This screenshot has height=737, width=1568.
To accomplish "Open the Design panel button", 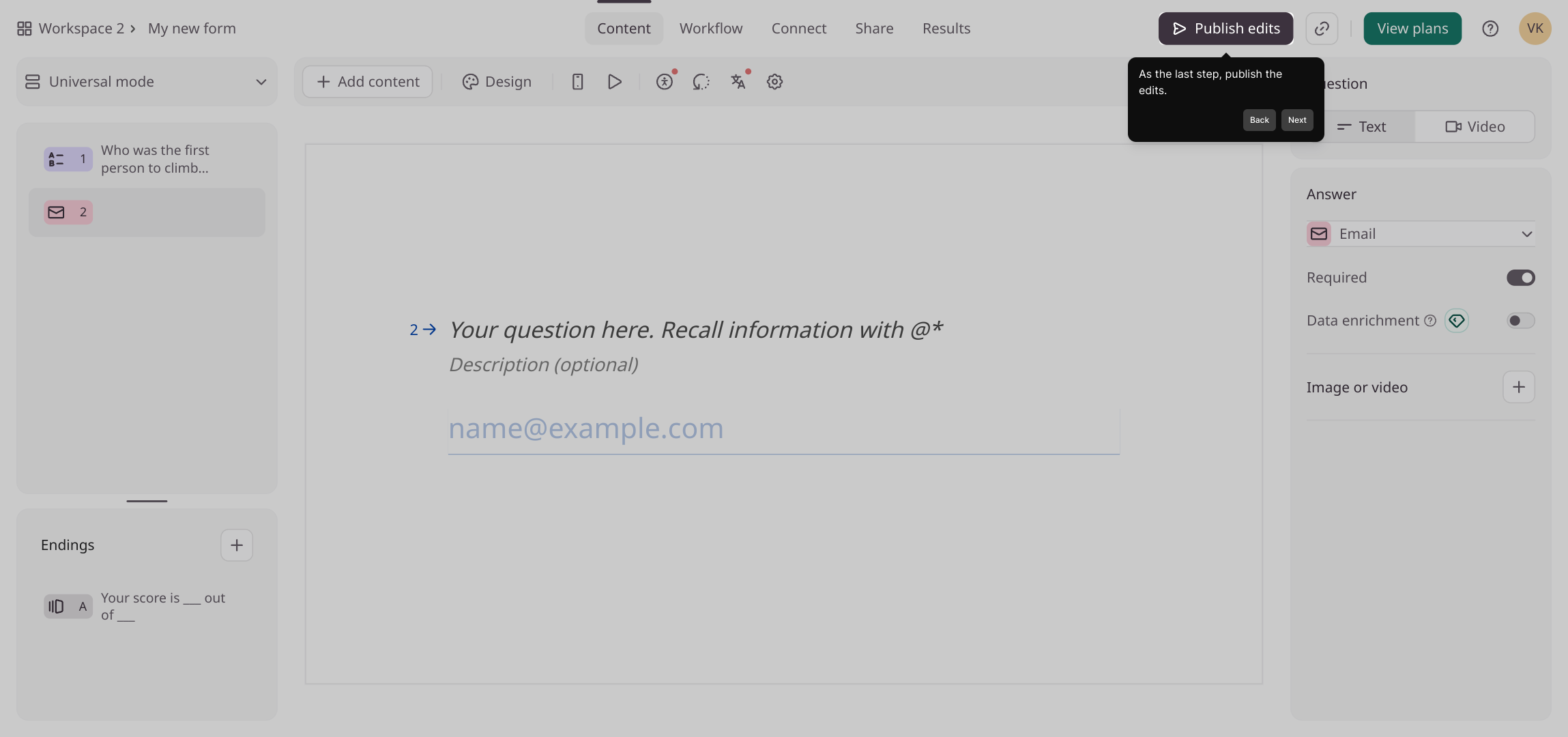I will [497, 82].
